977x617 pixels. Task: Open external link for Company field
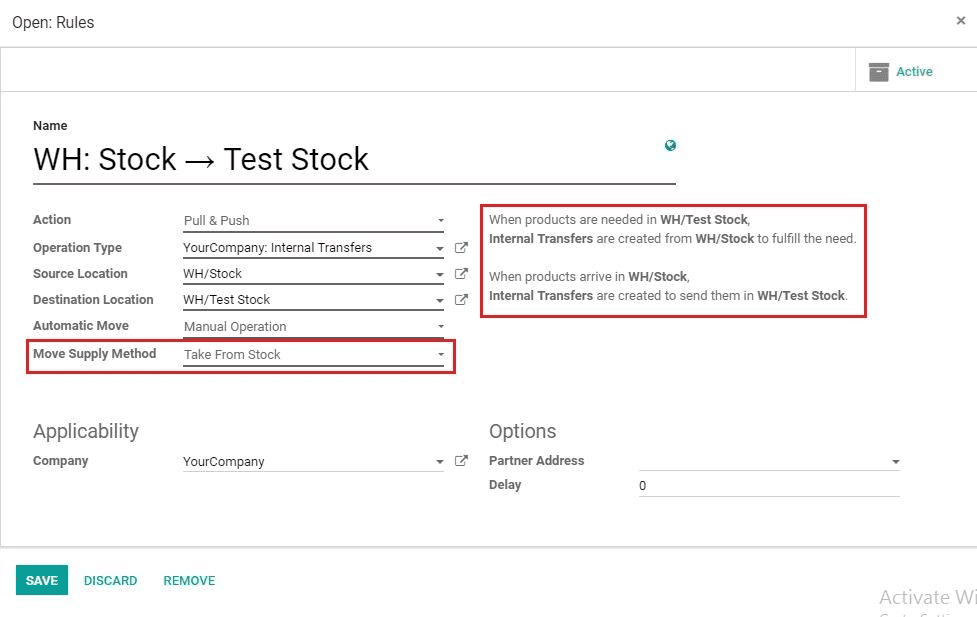(x=461, y=461)
